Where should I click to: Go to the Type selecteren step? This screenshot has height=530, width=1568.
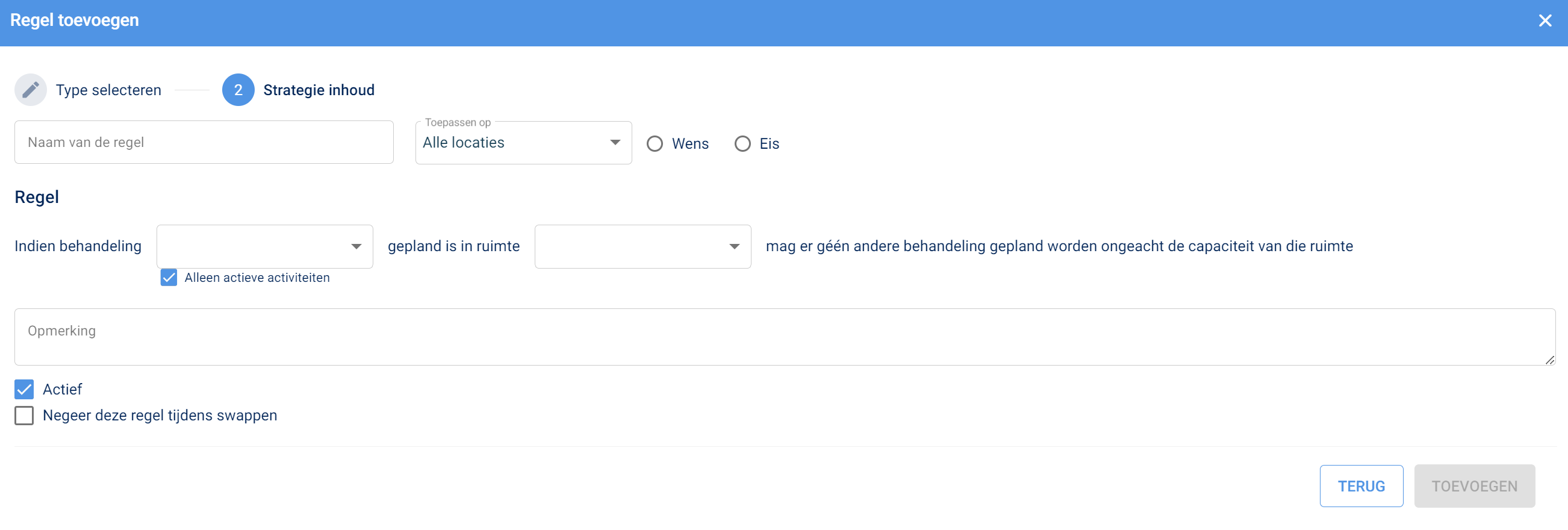tap(108, 90)
